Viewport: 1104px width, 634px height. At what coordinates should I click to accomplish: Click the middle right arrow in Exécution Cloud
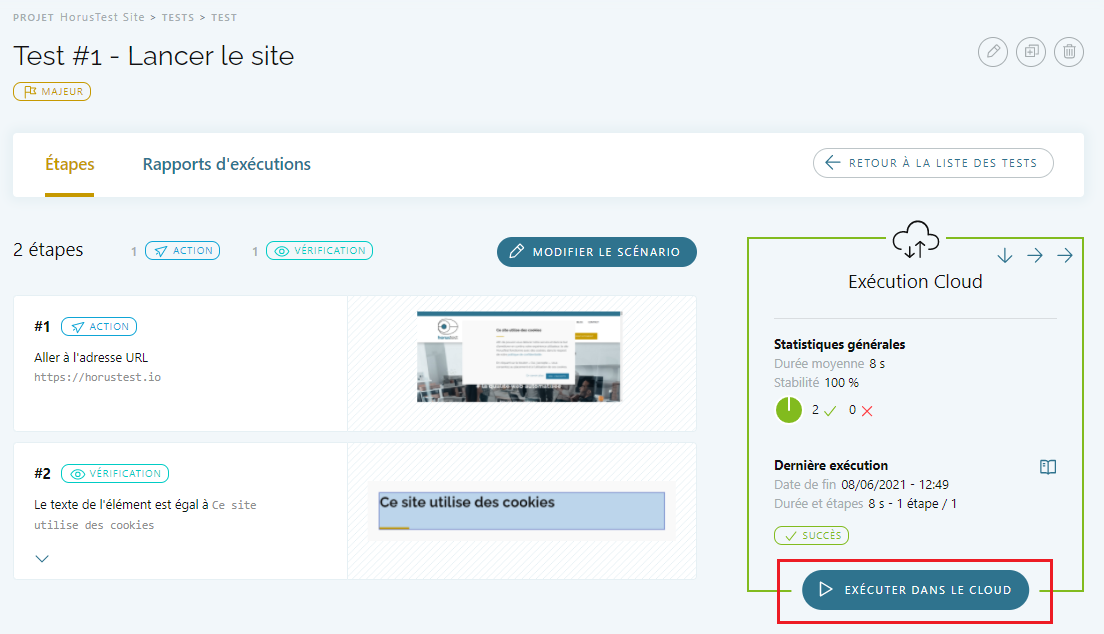(1035, 256)
